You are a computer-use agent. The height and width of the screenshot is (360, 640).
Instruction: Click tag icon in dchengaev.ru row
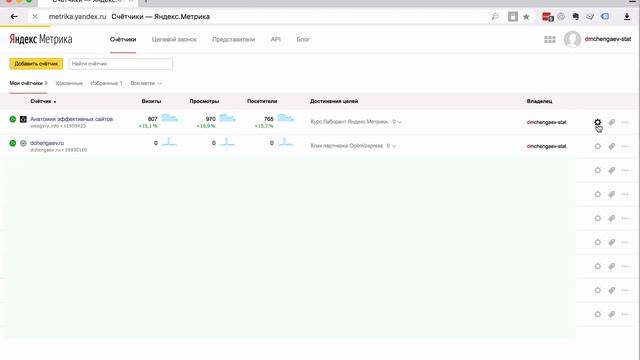click(611, 146)
